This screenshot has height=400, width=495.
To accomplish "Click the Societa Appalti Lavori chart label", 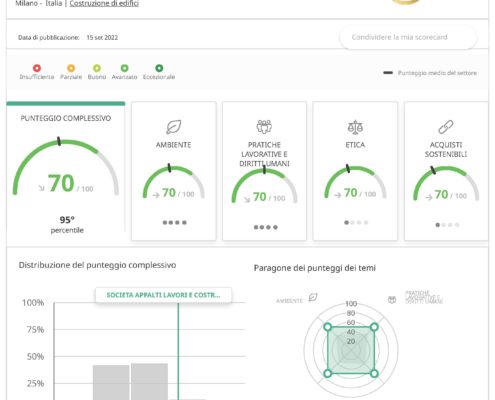I will pos(163,295).
